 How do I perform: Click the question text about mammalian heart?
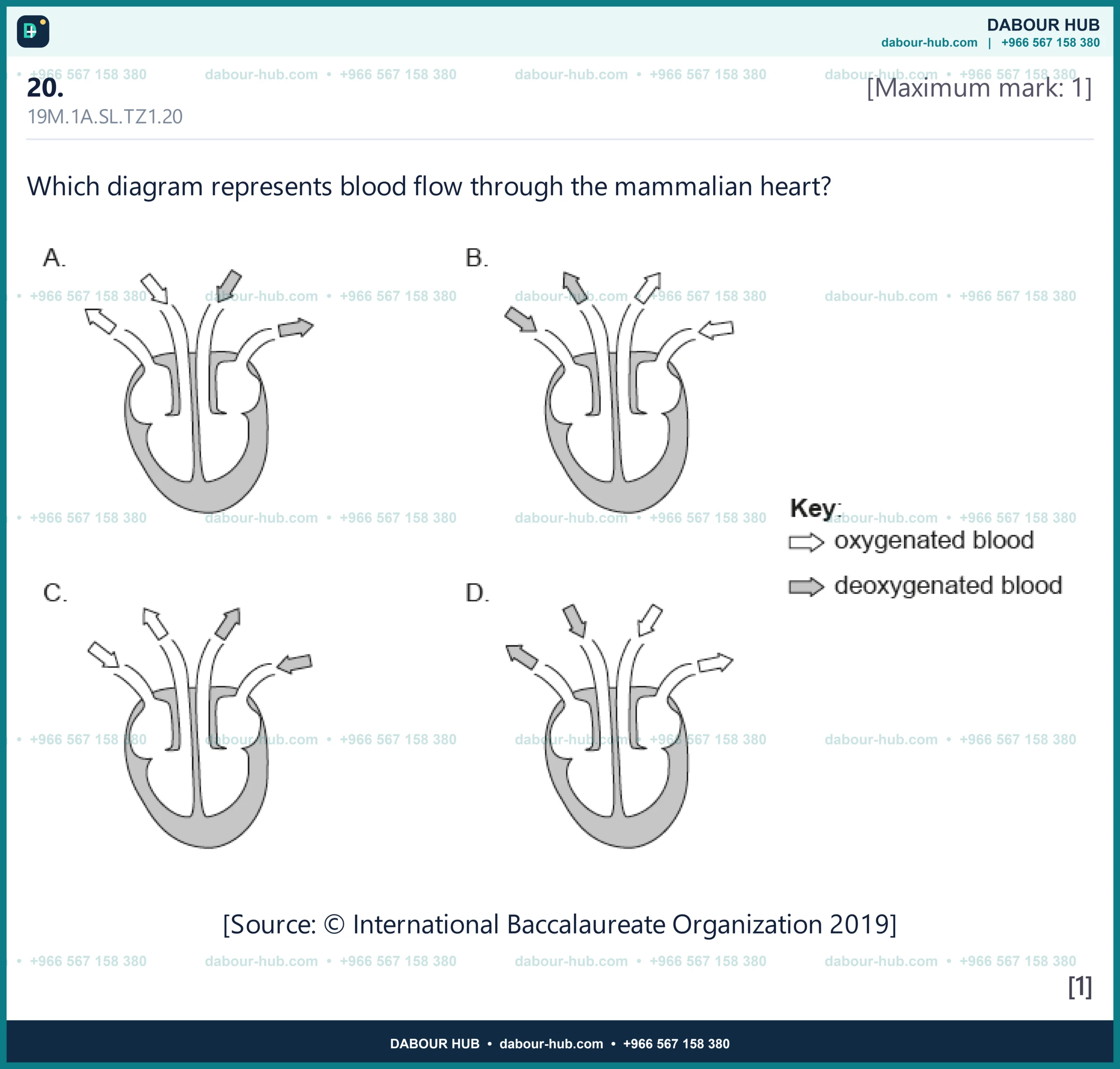(429, 186)
